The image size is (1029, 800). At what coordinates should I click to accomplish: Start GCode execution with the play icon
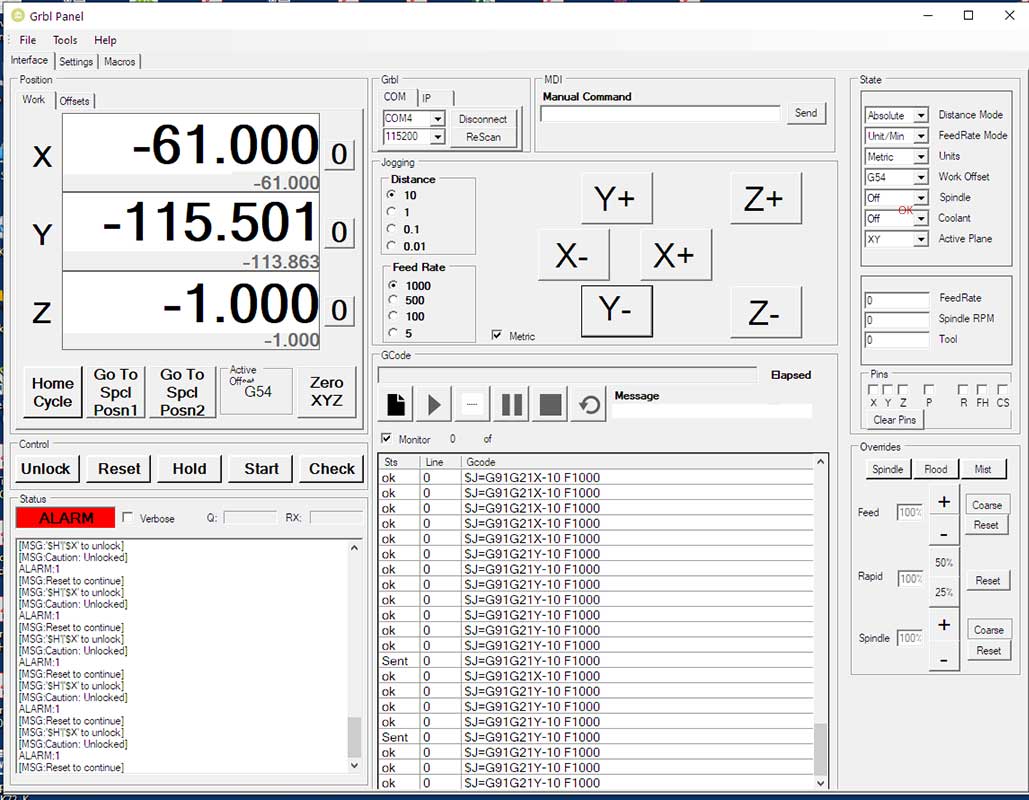tap(432, 404)
